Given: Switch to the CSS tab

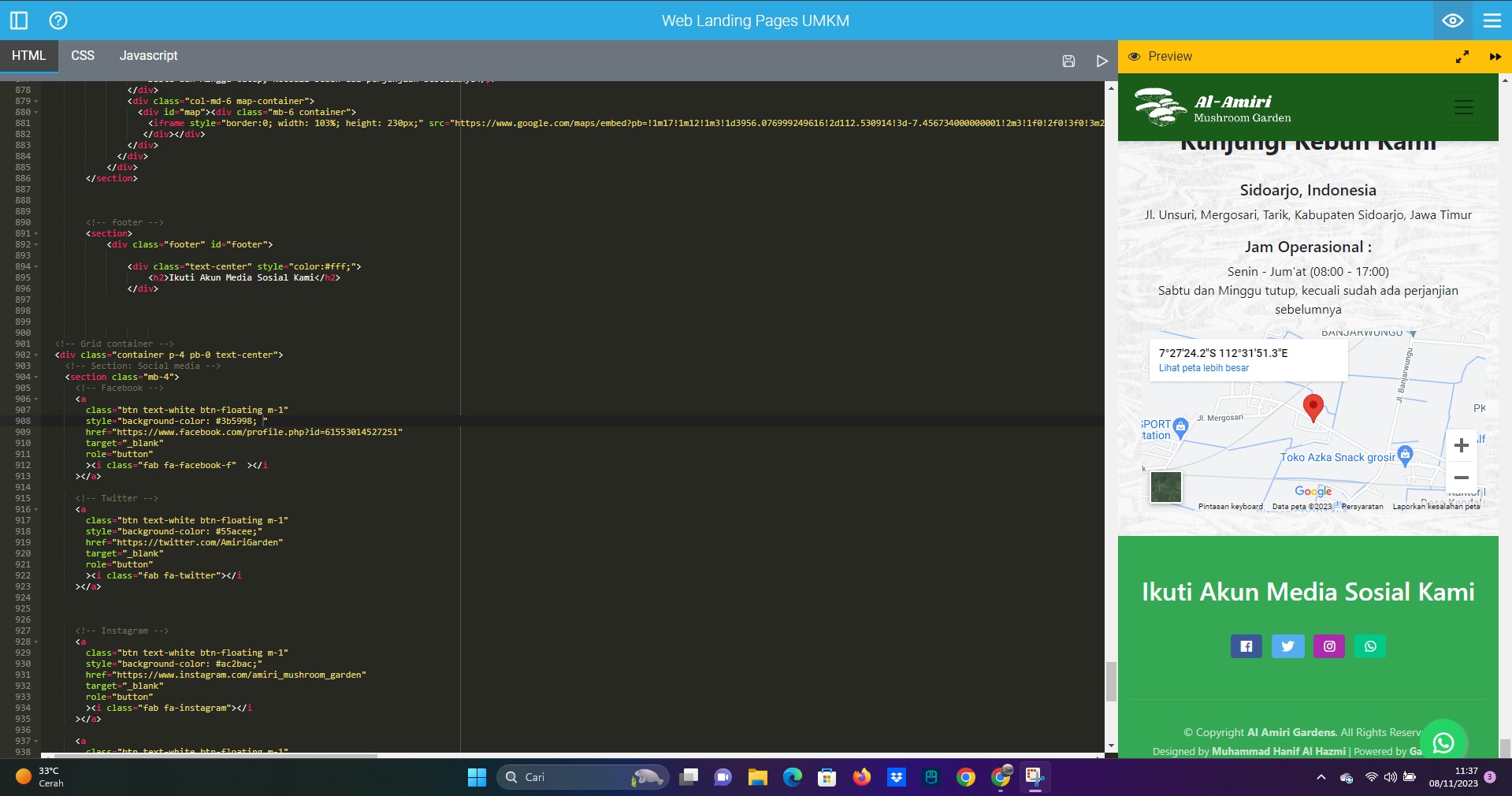Looking at the screenshot, I should point(83,56).
